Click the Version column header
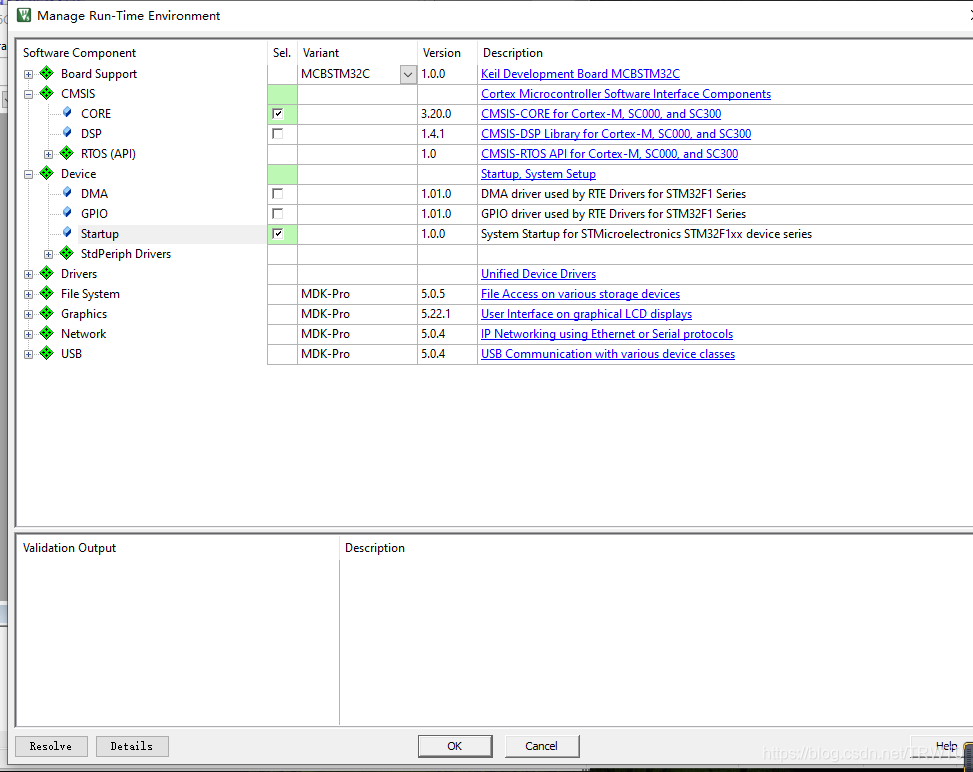 [442, 53]
